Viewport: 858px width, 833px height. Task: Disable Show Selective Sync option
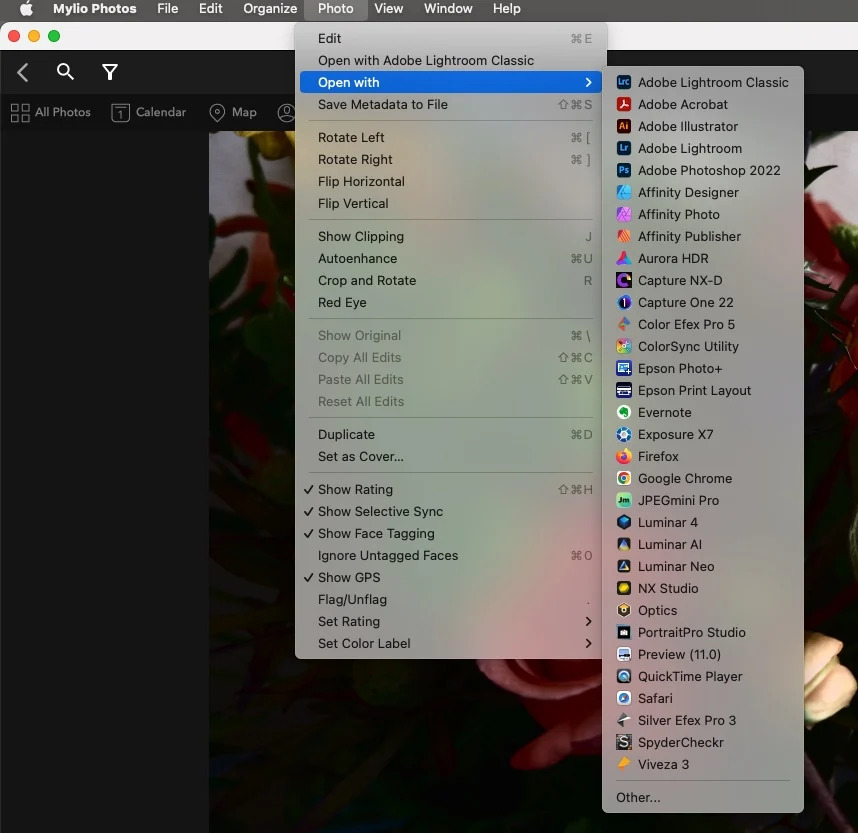(x=380, y=512)
